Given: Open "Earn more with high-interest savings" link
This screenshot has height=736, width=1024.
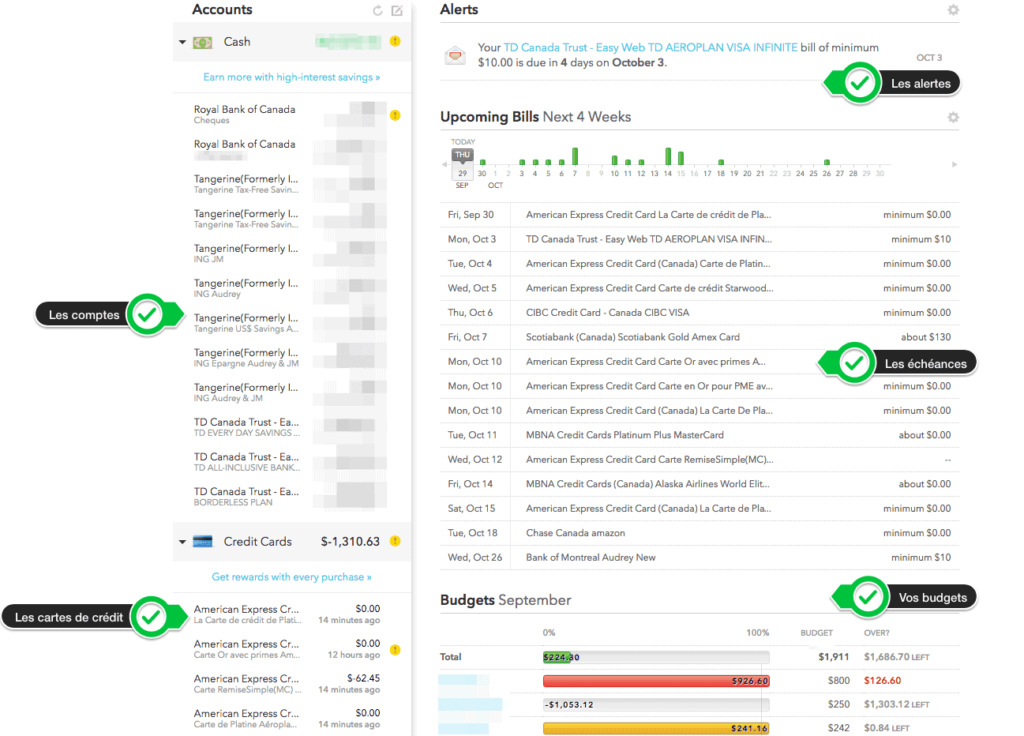Looking at the screenshot, I should (x=291, y=77).
